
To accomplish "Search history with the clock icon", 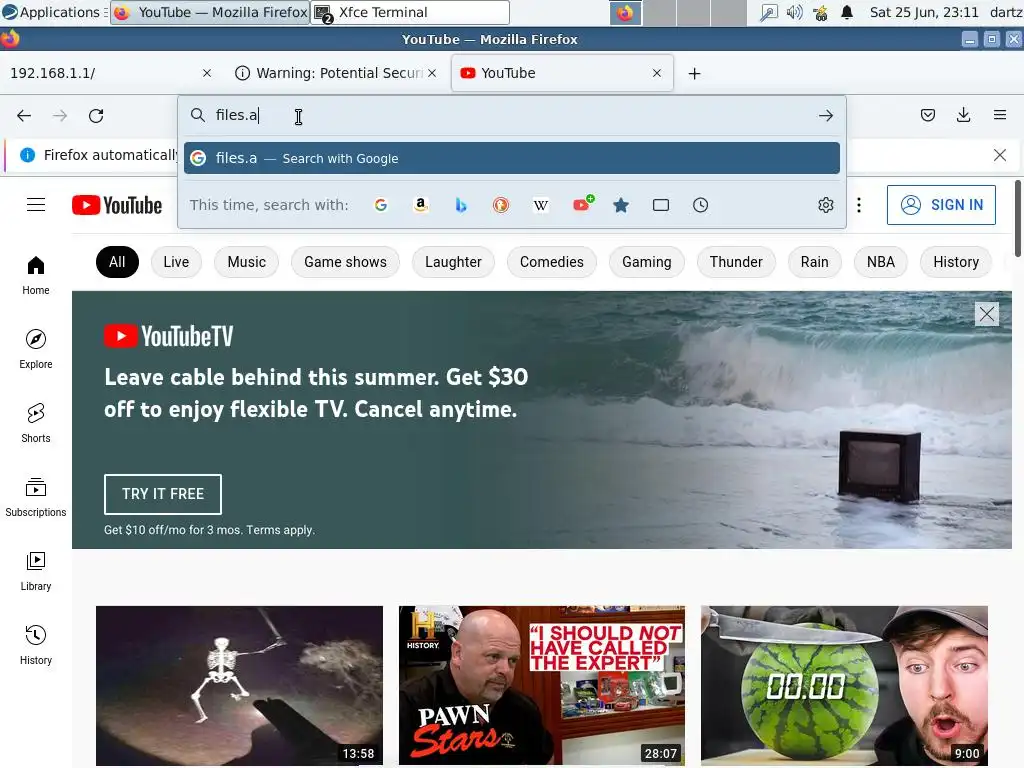I will [x=701, y=205].
